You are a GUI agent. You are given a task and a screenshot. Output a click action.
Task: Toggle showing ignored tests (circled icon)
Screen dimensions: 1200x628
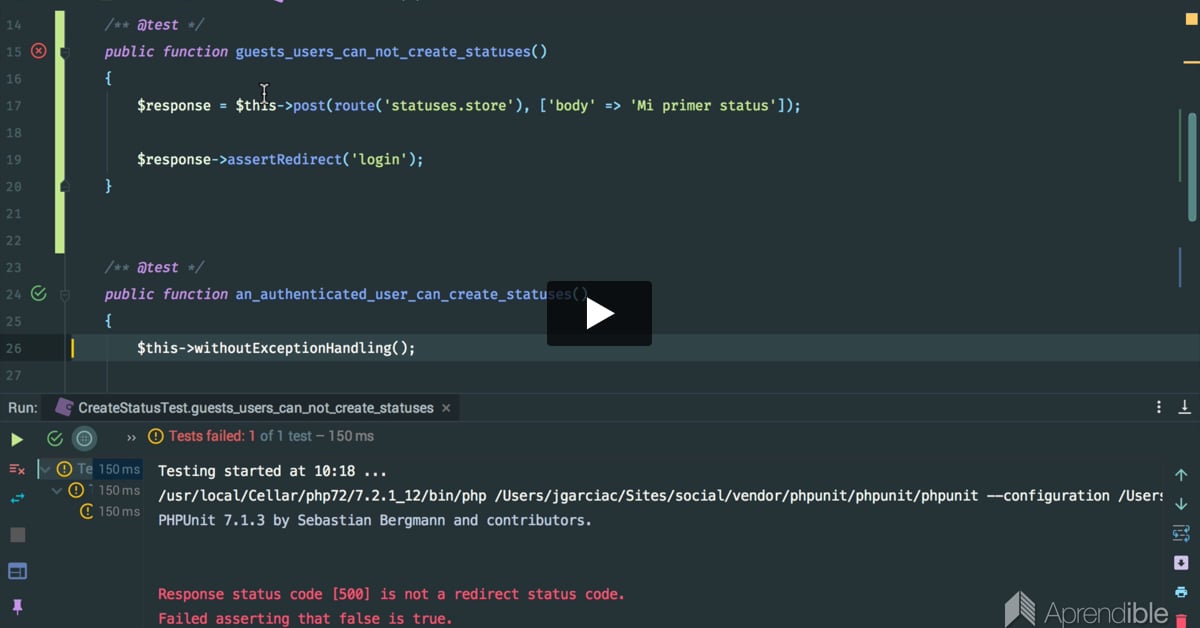(85, 438)
